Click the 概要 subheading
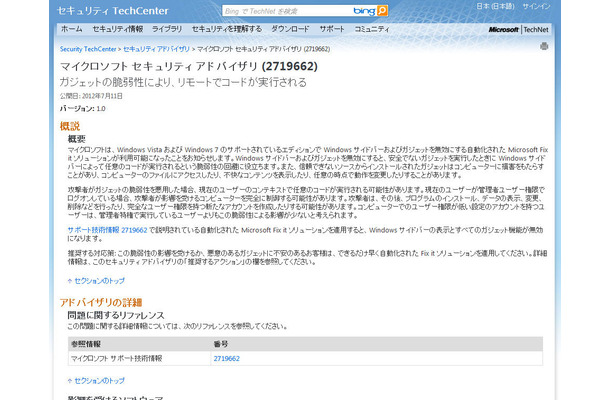The height and width of the screenshot is (400, 610). [x=77, y=139]
